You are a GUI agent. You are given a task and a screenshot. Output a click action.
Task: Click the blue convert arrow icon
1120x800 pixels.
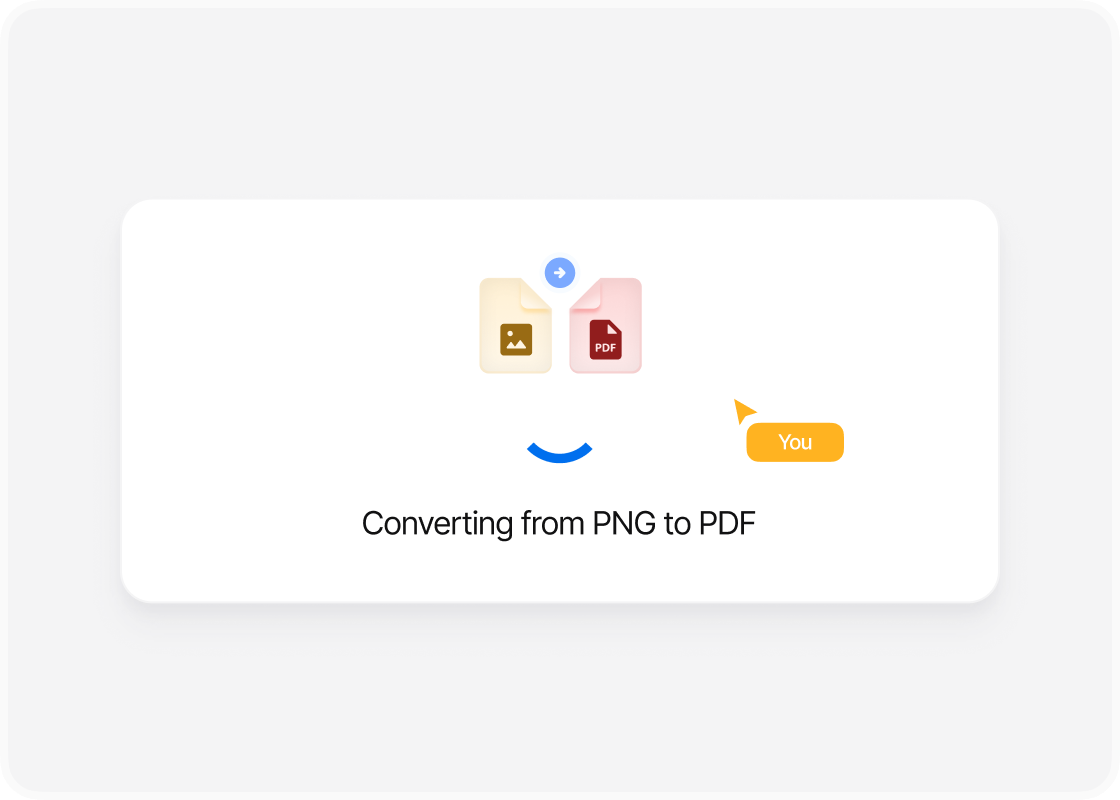(560, 273)
